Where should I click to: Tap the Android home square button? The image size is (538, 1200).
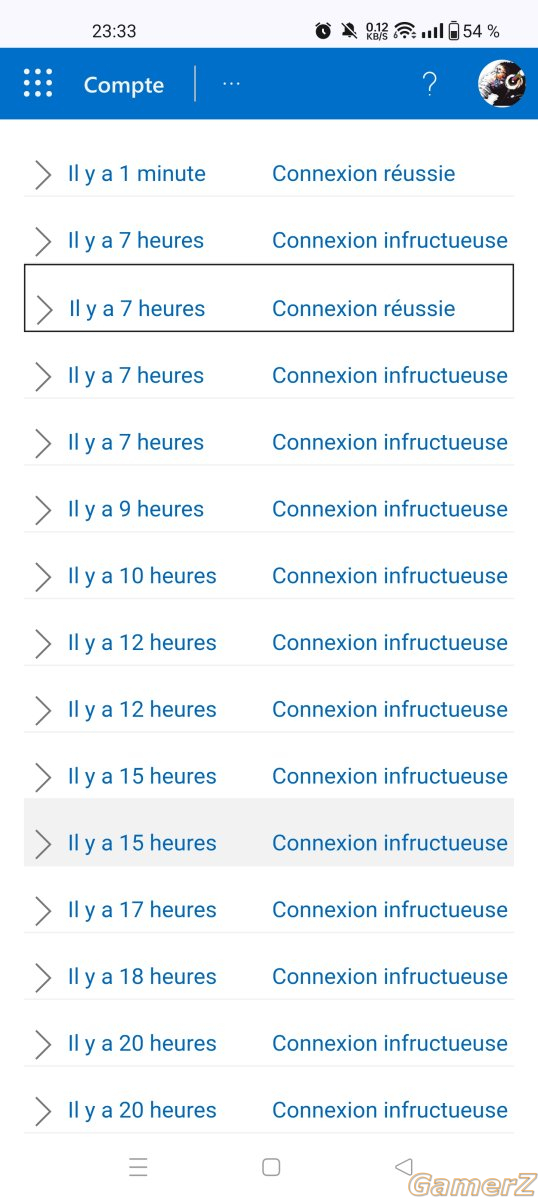270,1166
